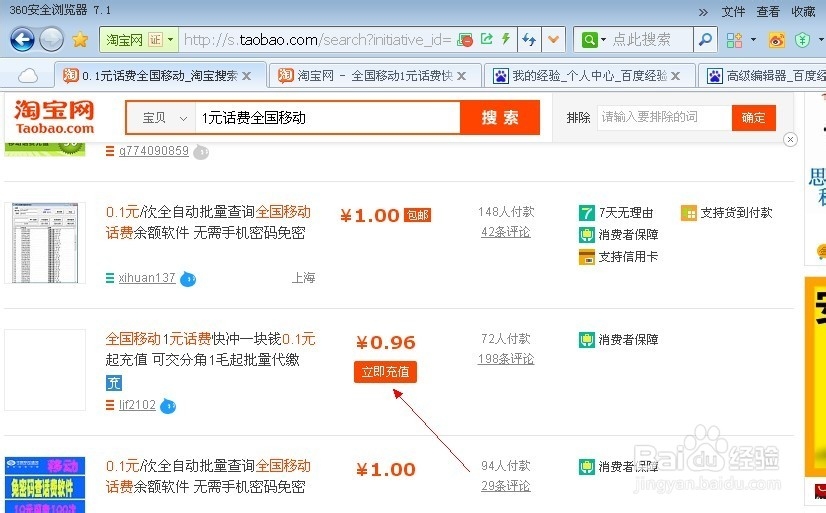Open the extensions grid icon
826x513 pixels.
734,40
